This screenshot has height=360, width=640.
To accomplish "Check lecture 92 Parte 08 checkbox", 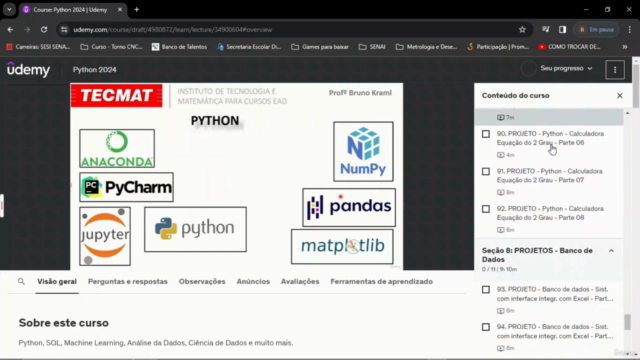I will click(486, 209).
